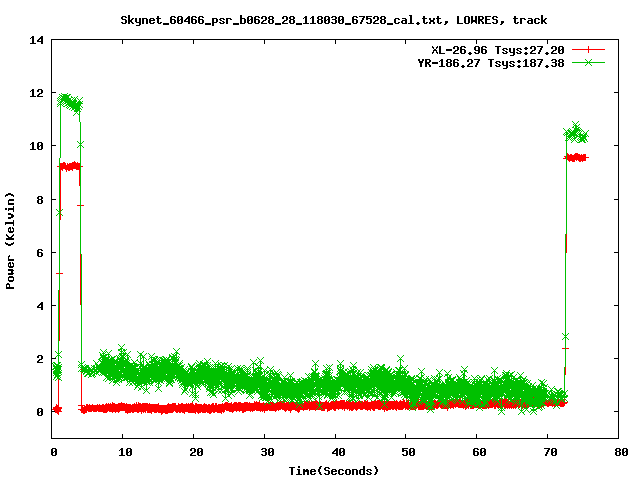Image resolution: width=640 pixels, height=480 pixels.
Task: Click the Time(Seconds) x-axis label
Action: coord(333,471)
